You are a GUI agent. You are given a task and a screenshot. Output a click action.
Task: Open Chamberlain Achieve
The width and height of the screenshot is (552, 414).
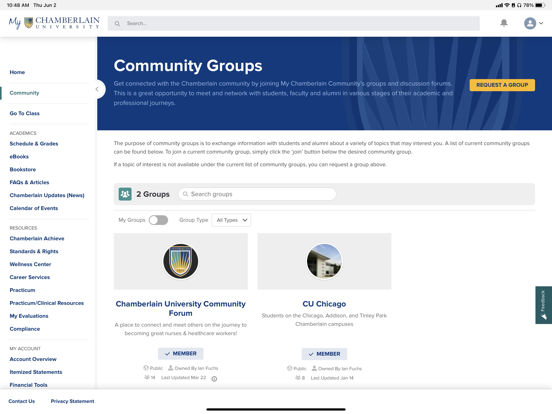point(37,238)
